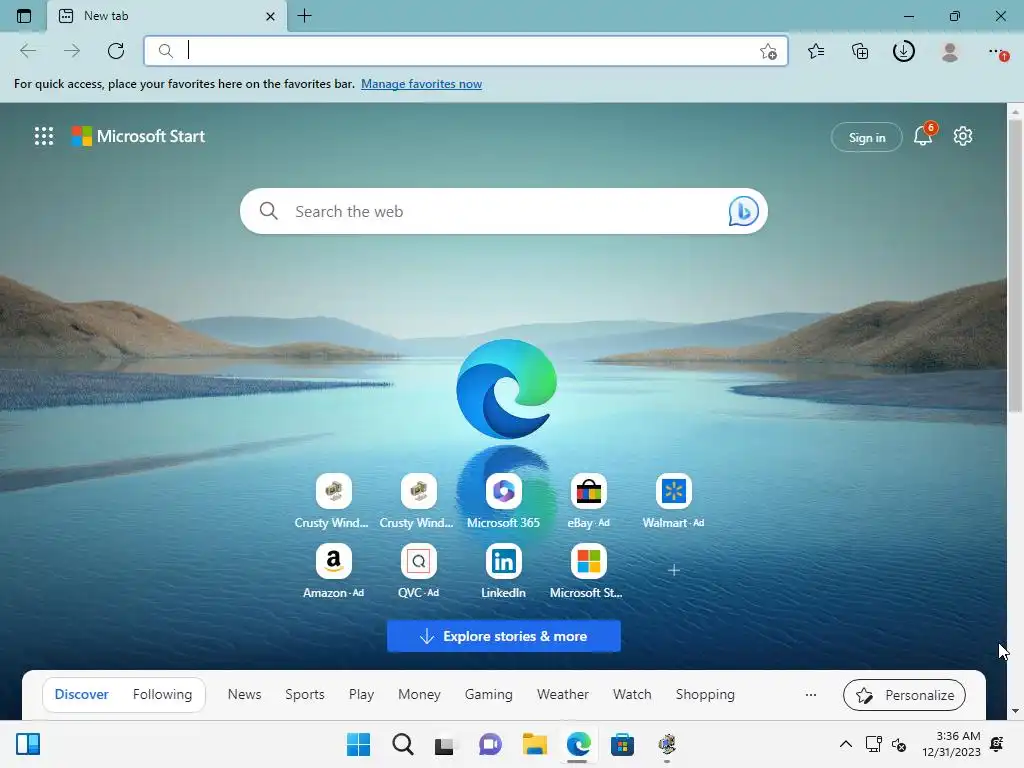Open the Windows Start menu

358,744
